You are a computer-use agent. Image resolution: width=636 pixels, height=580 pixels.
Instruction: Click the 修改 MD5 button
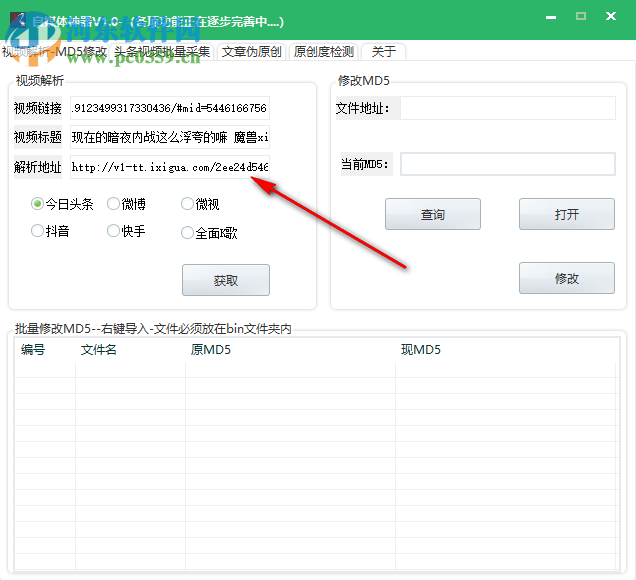(x=567, y=278)
